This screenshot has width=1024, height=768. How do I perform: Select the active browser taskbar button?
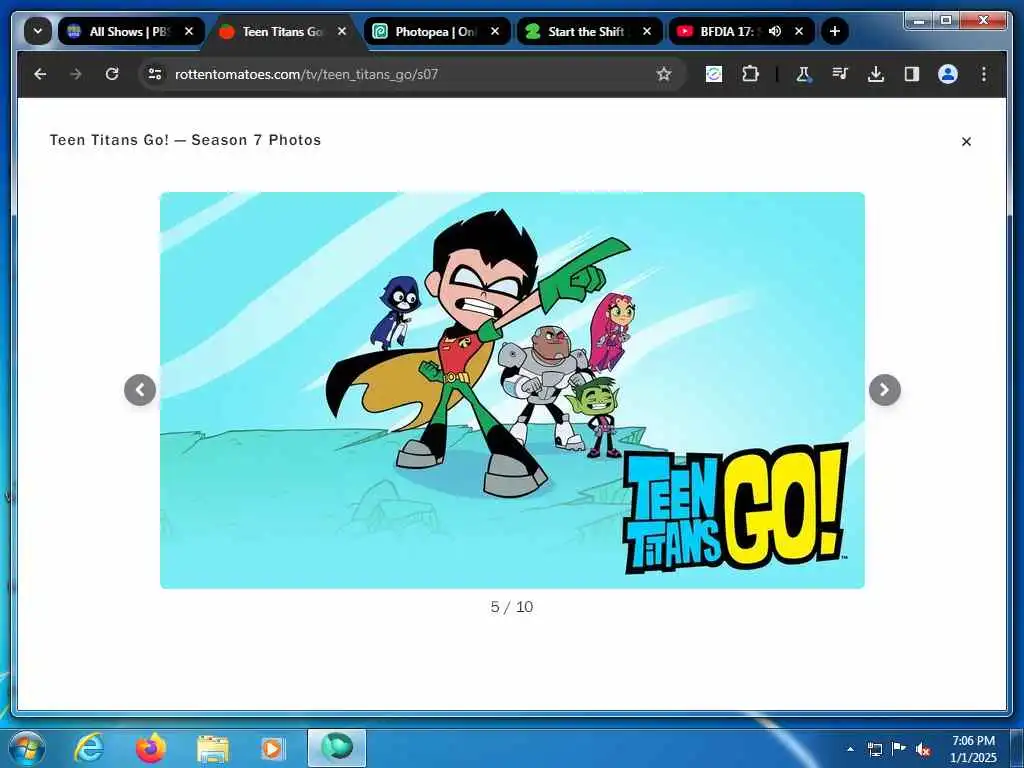[336, 748]
